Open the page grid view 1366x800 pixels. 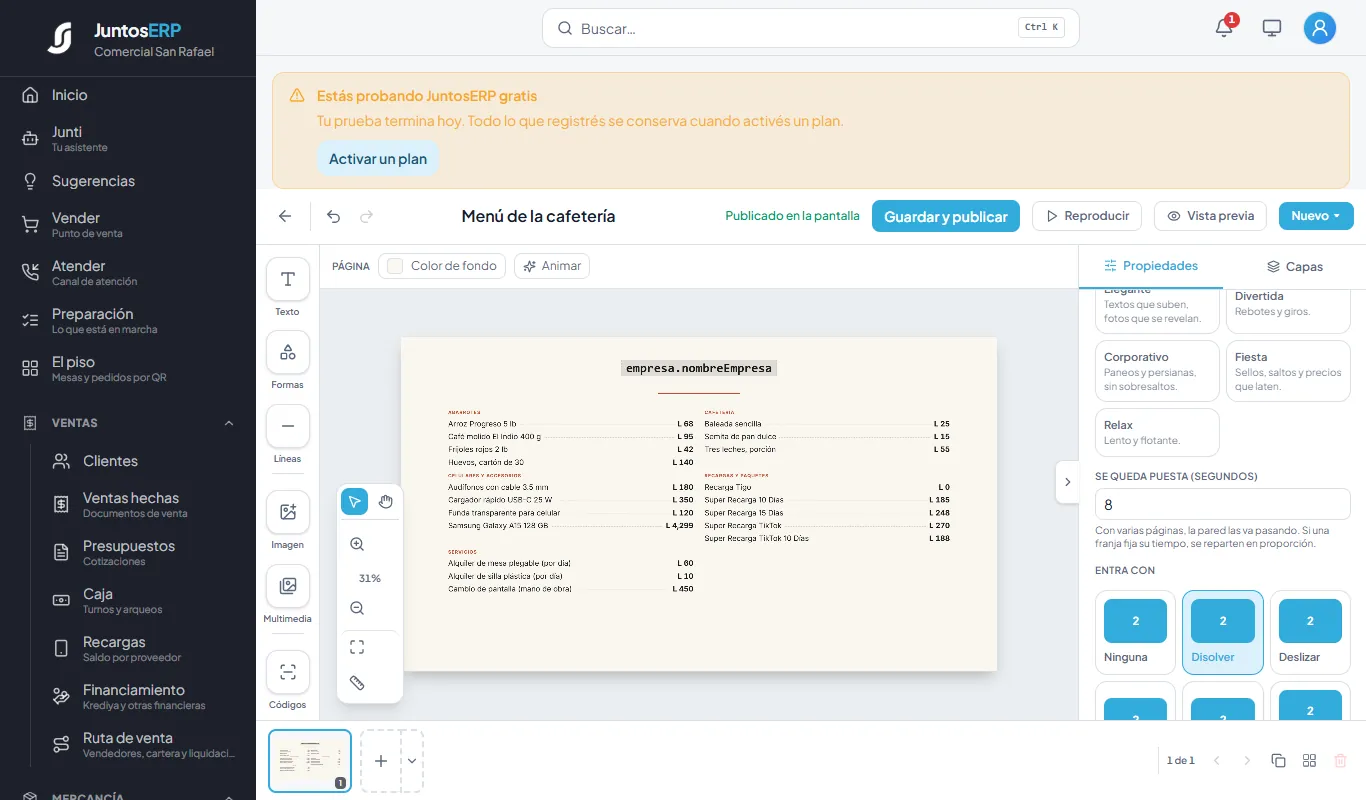(1310, 761)
